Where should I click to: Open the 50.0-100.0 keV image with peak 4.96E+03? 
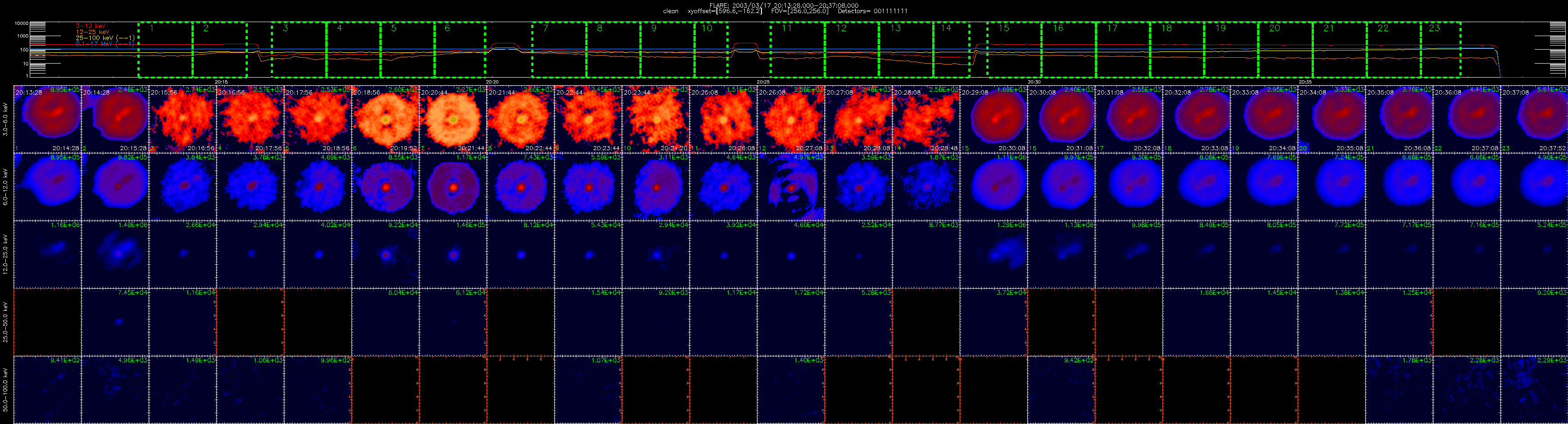115,389
